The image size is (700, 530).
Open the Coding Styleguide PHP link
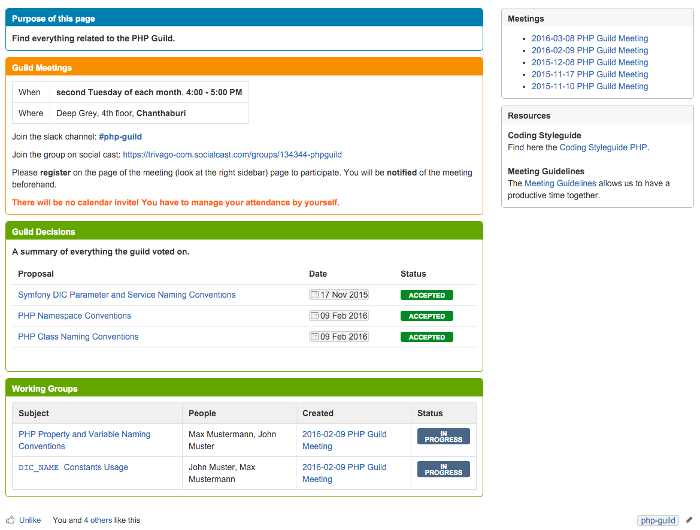click(603, 147)
